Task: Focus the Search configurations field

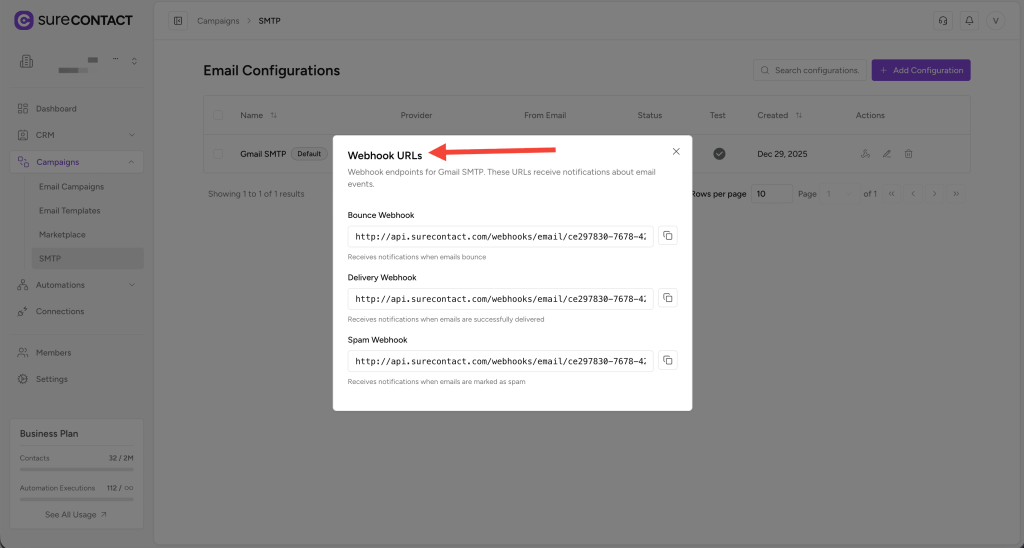Action: click(810, 70)
